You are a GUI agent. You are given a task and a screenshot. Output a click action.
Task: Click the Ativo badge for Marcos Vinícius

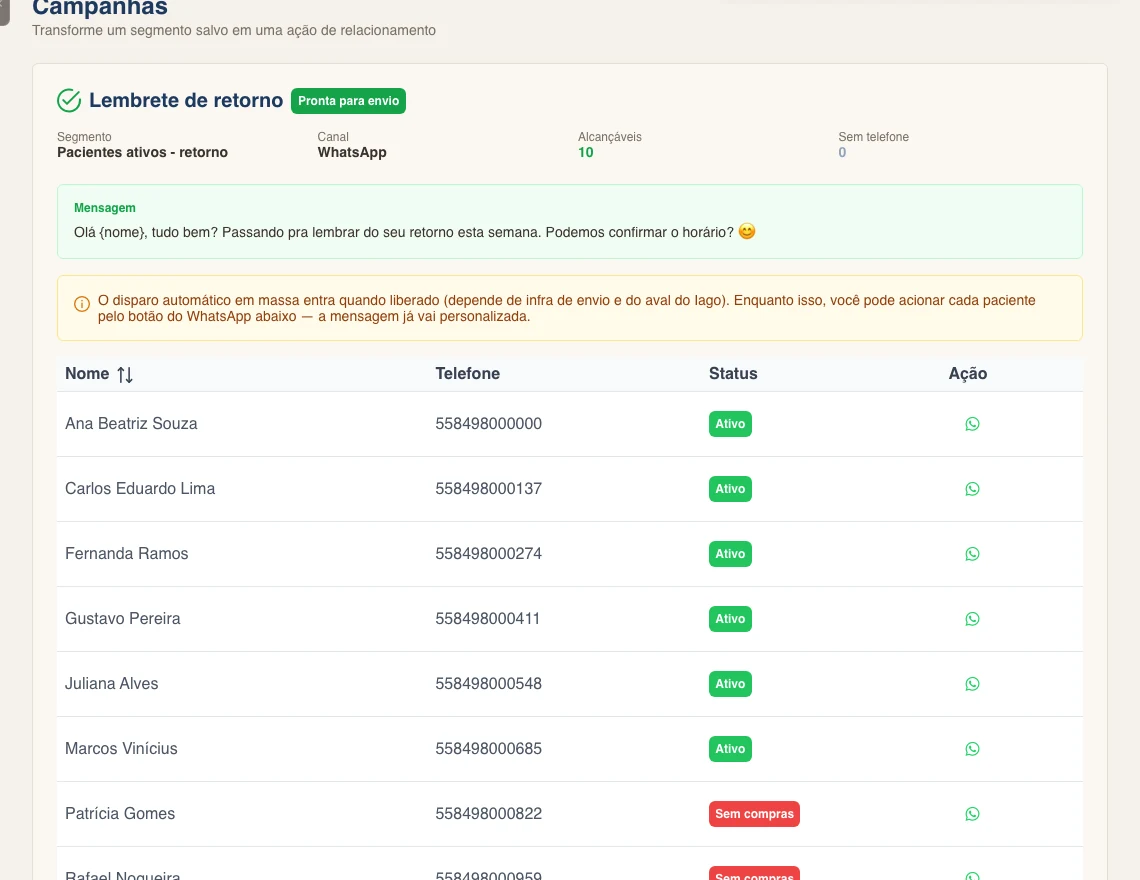click(730, 749)
